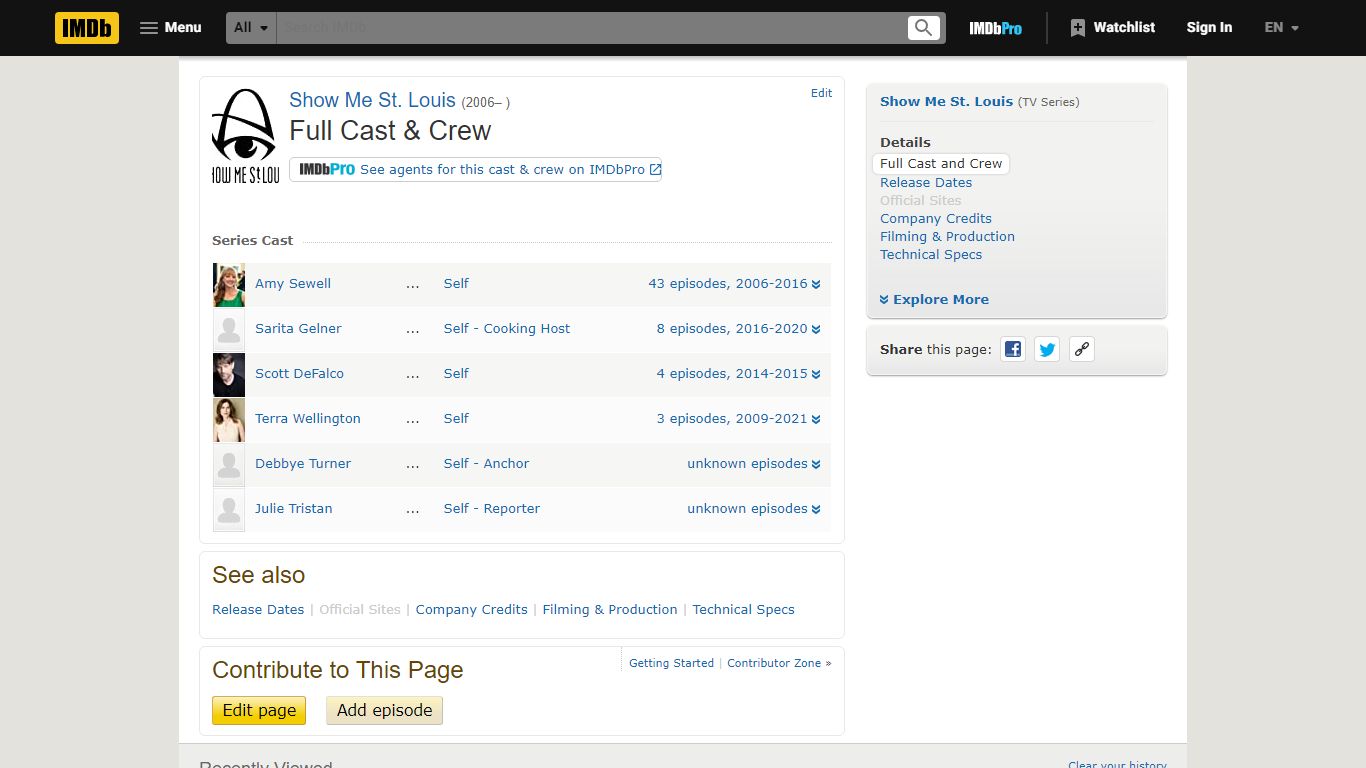Click Julie Tristan's placeholder avatar

coord(229,509)
